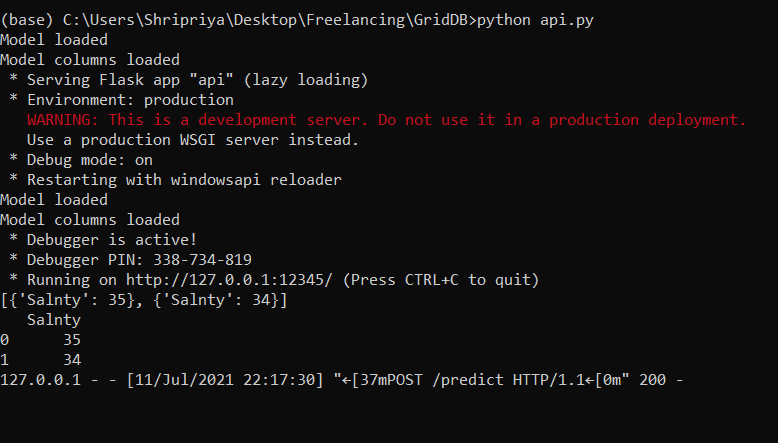
Task: Click the first "Model columns loaded" line
Action: 90,60
